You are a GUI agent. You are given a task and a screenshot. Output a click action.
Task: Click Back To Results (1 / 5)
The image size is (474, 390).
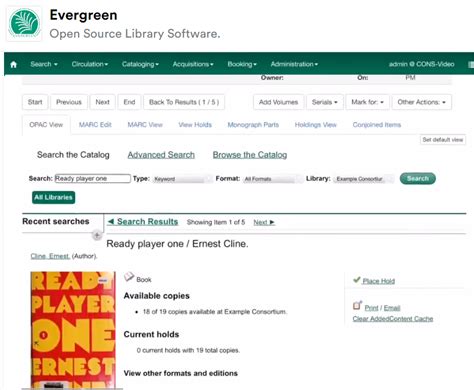(184, 102)
